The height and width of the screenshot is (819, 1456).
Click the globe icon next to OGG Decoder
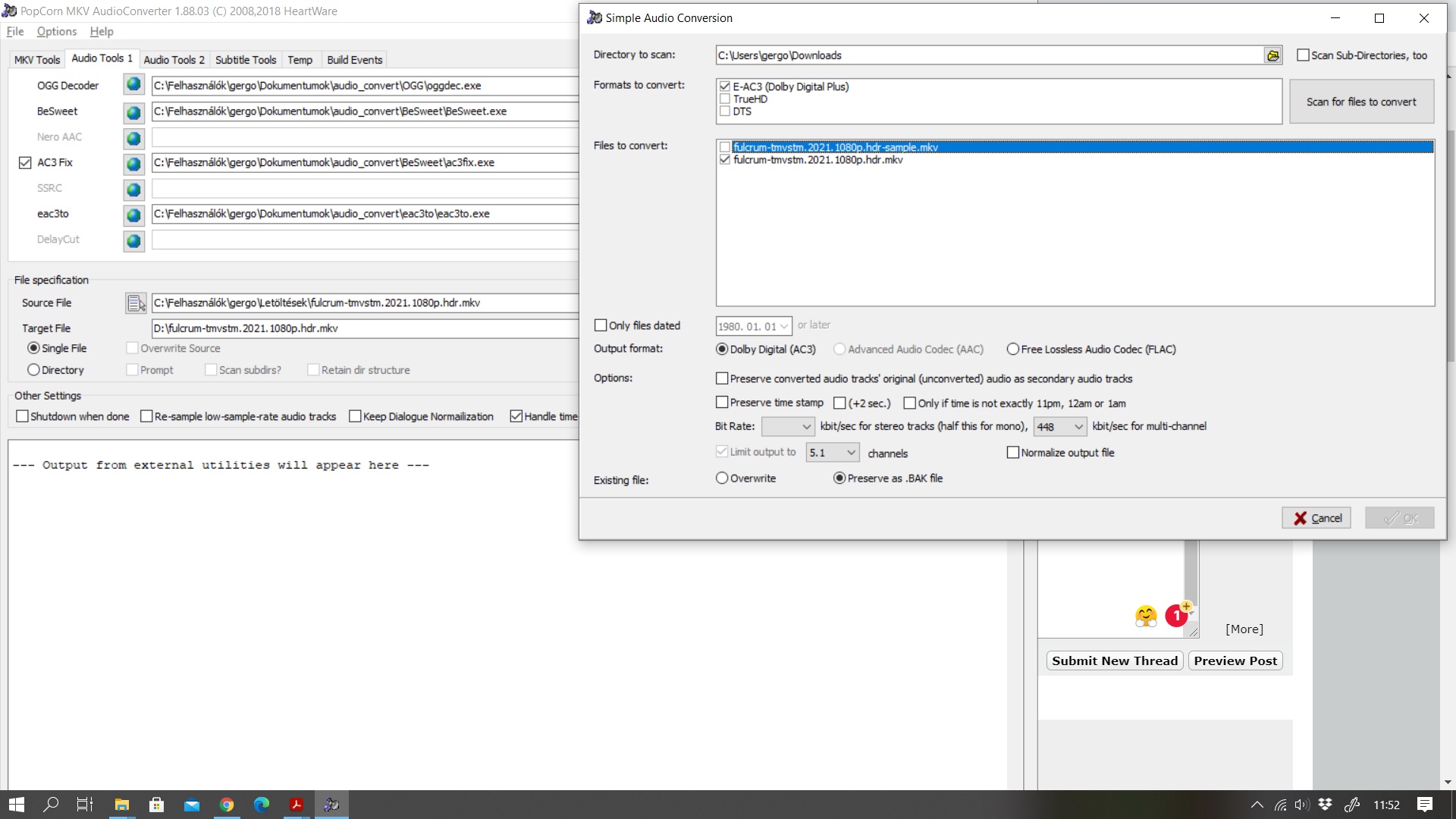click(133, 85)
